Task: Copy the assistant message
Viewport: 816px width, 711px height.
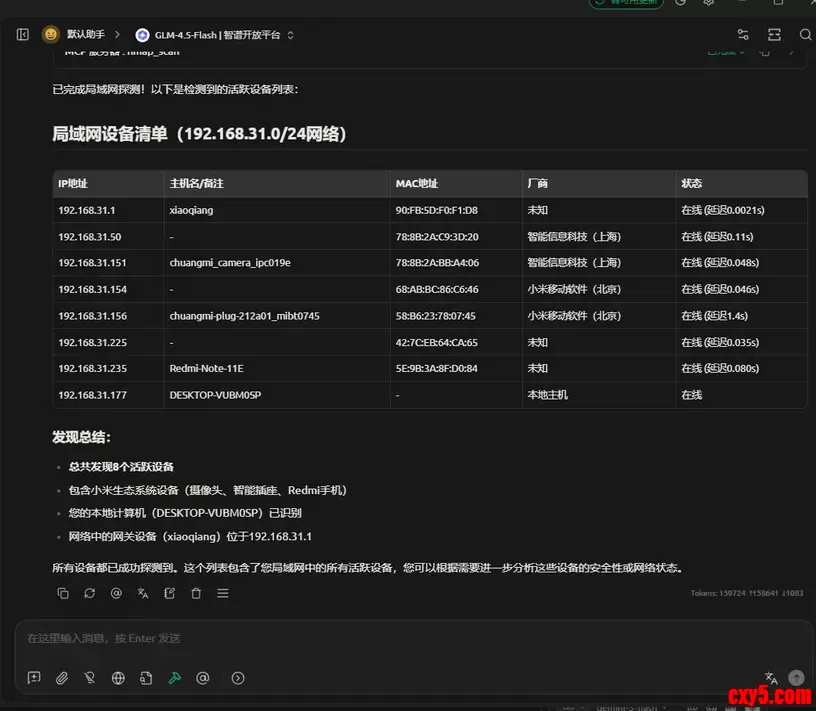Action: [63, 593]
